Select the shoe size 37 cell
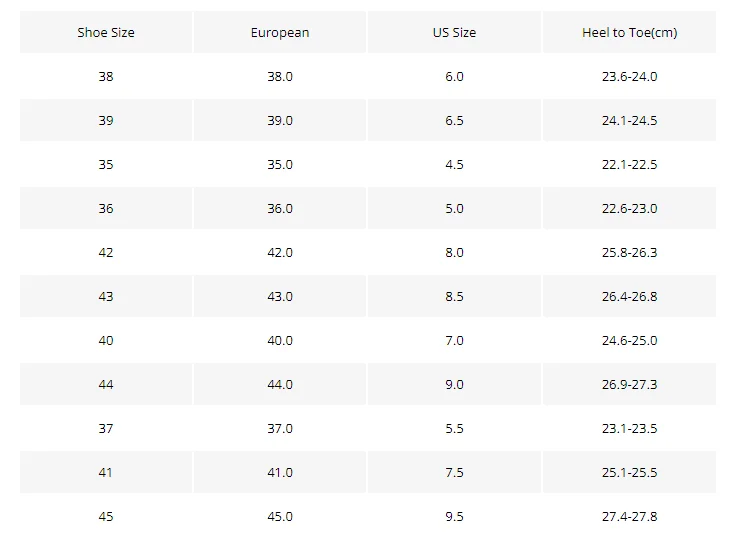Image resolution: width=735 pixels, height=542 pixels. (106, 429)
